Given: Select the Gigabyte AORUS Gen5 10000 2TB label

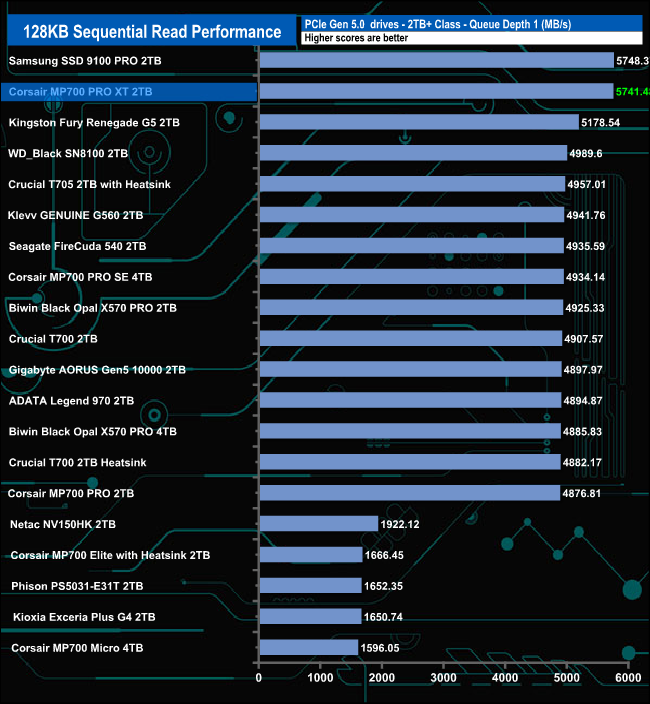Looking at the screenshot, I should (x=97, y=370).
